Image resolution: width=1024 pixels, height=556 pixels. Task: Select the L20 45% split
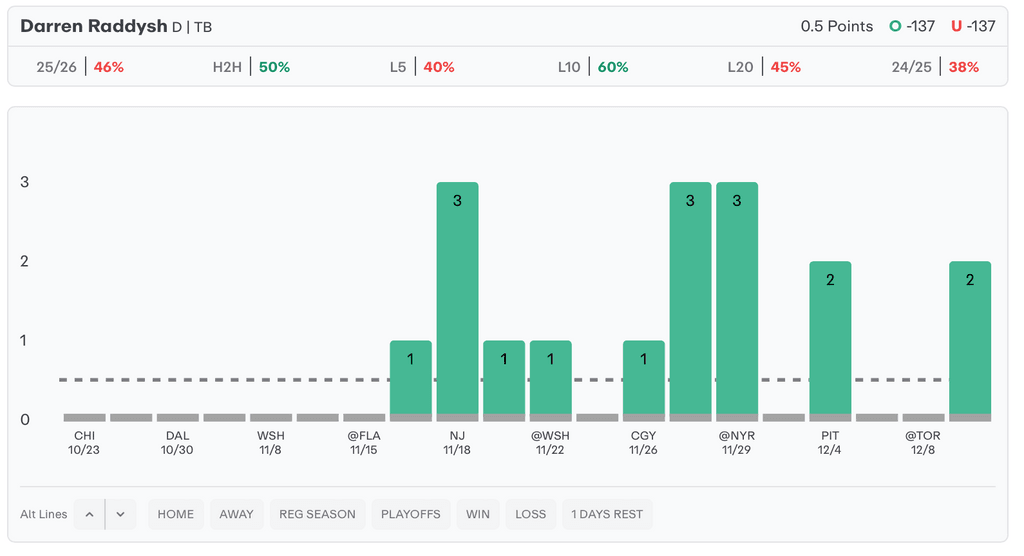coord(764,67)
